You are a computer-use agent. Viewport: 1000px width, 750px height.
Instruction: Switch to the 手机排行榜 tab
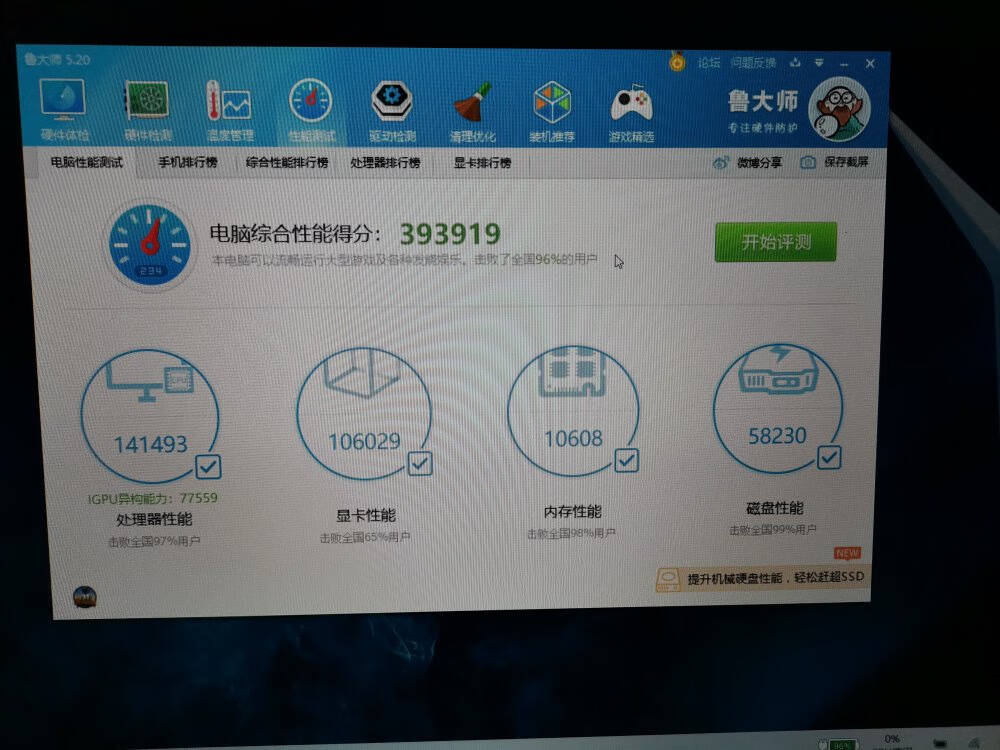pos(188,163)
